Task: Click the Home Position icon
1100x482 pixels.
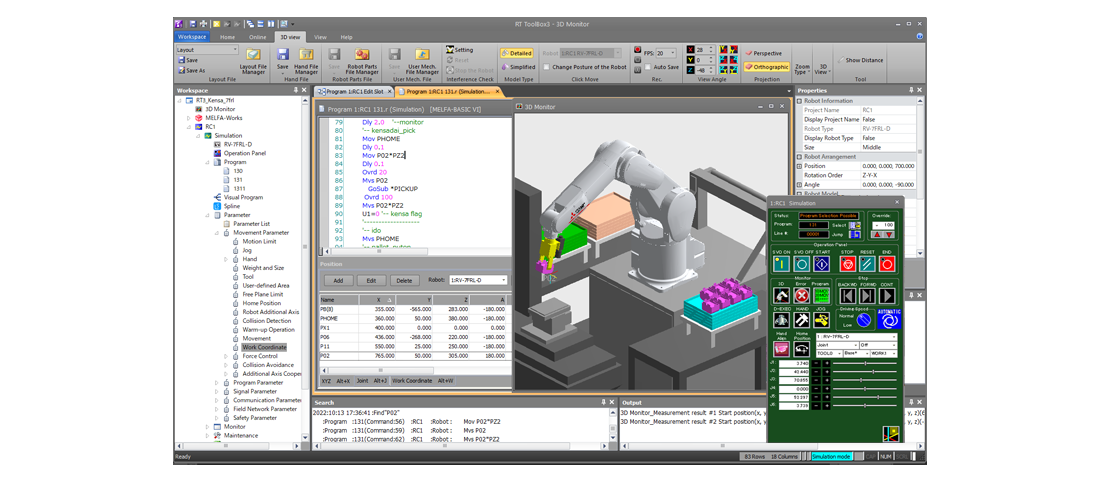Action: 802,347
